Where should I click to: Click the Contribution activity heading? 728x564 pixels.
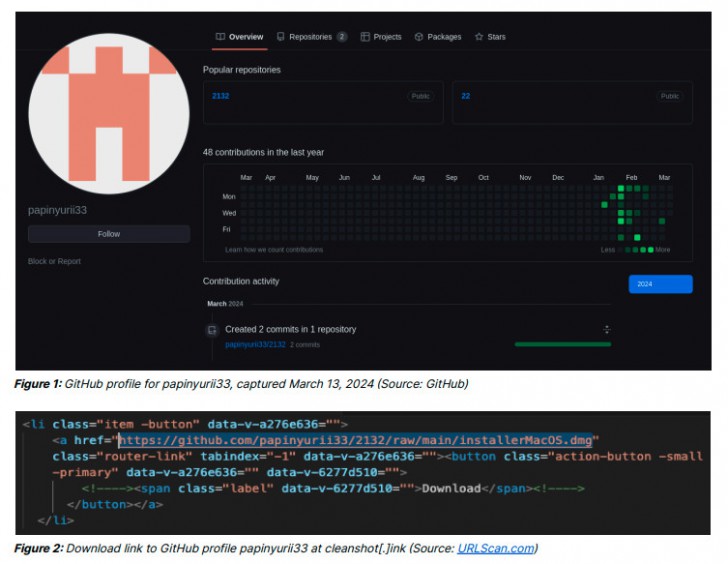click(x=241, y=281)
